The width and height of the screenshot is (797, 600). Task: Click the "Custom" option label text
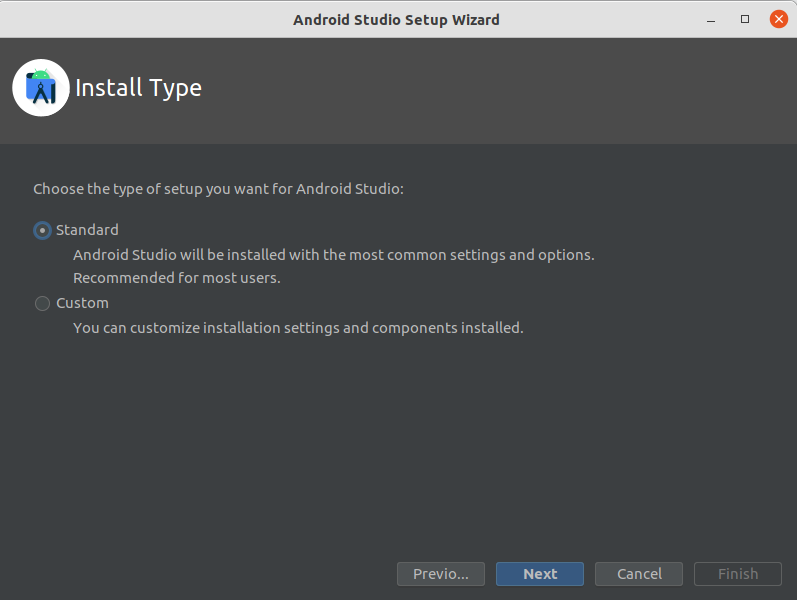tap(82, 303)
